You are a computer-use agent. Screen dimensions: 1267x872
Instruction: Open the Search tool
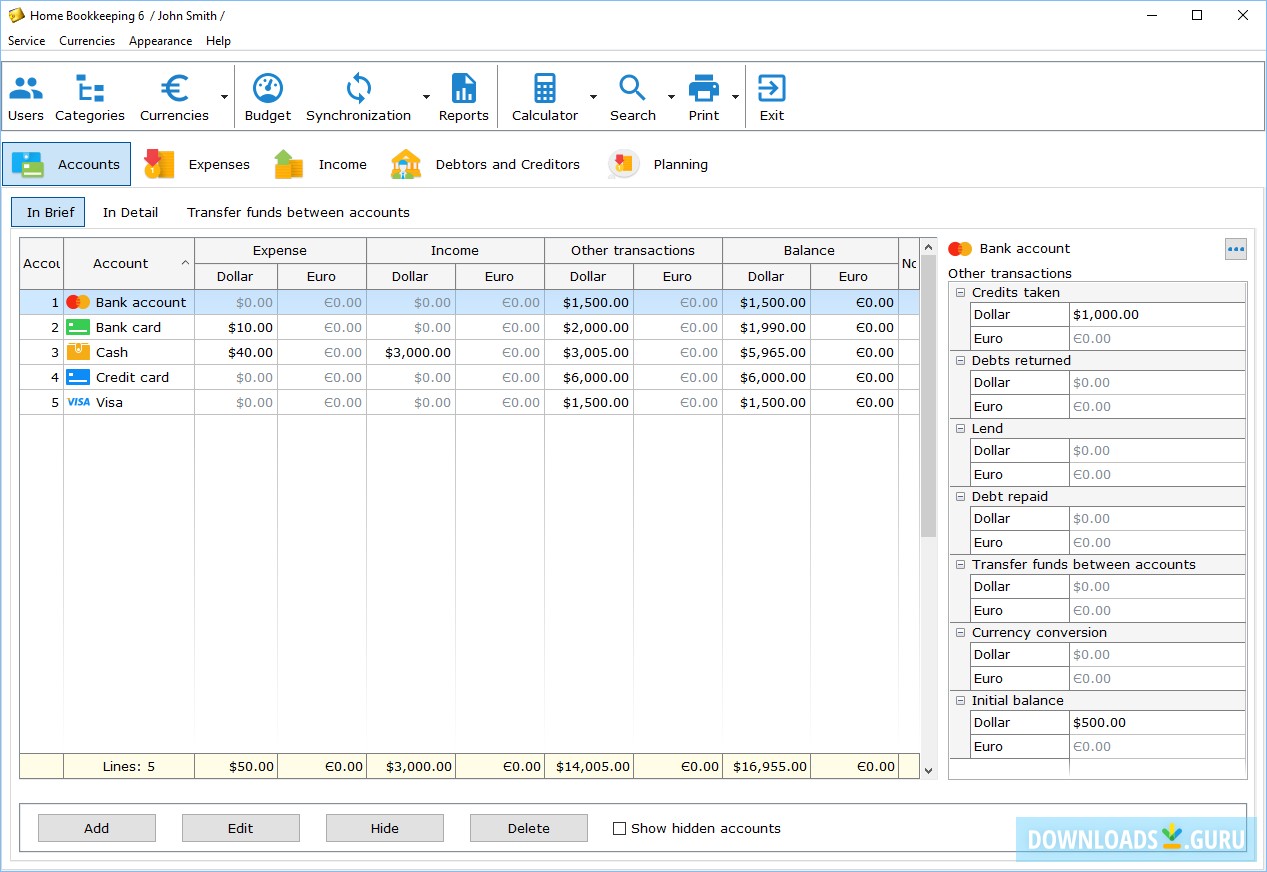click(631, 95)
